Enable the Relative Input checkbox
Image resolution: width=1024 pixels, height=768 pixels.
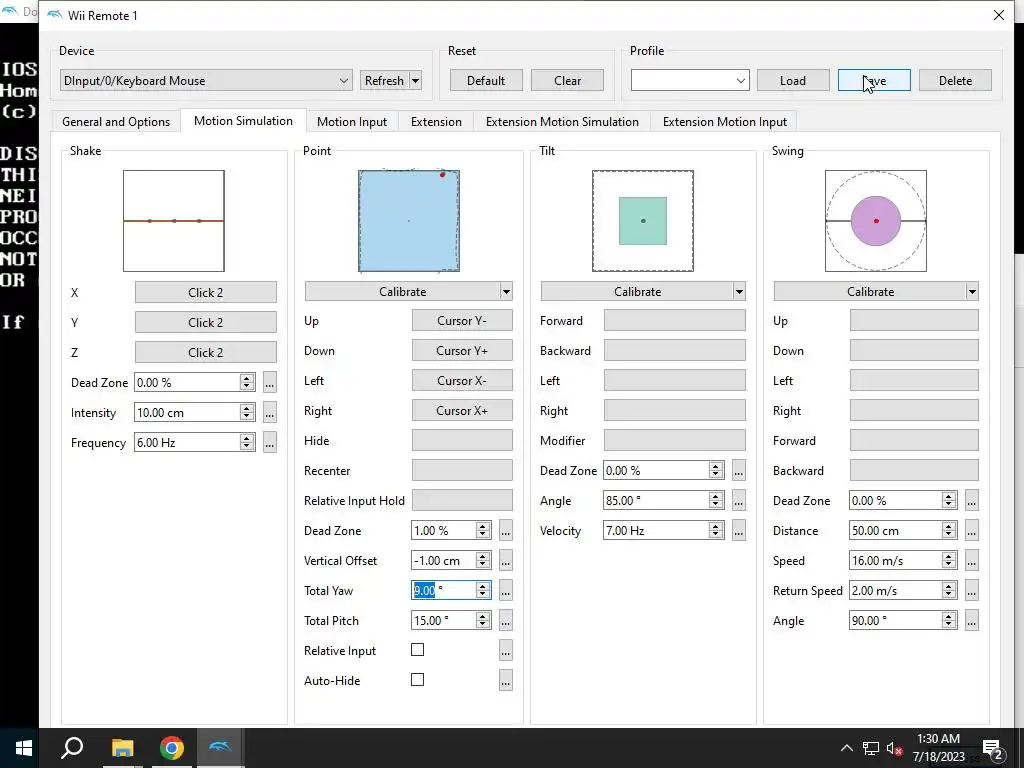pyautogui.click(x=417, y=650)
